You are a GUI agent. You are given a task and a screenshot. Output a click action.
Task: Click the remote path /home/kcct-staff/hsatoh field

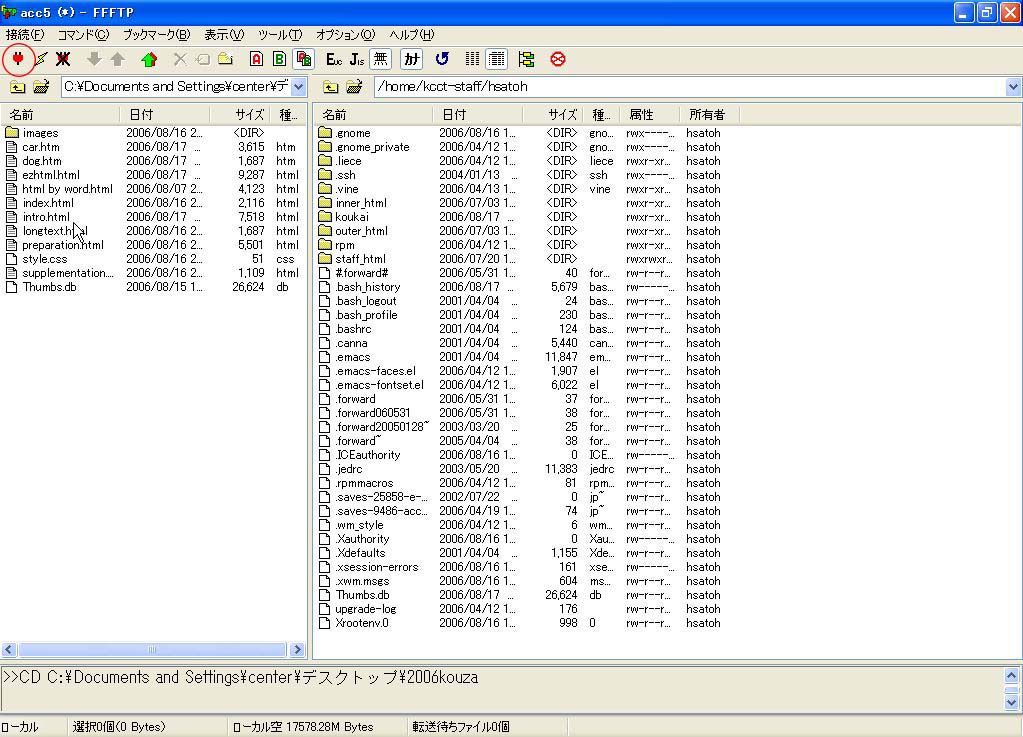click(690, 87)
